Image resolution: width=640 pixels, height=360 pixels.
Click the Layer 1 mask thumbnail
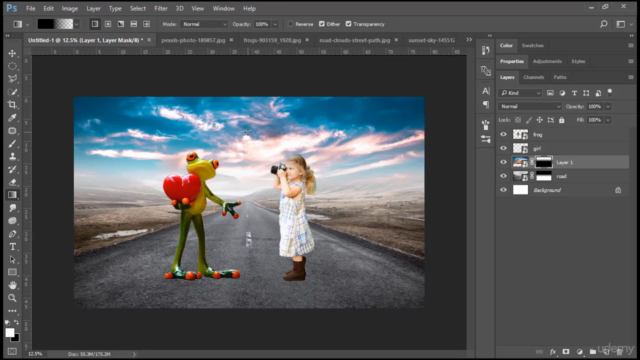tap(544, 162)
